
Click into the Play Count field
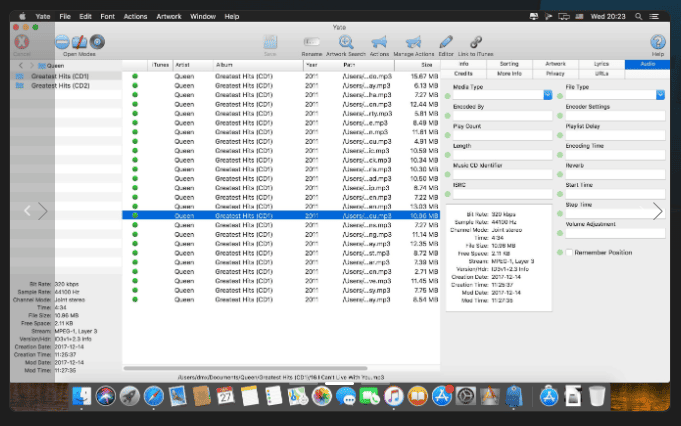coord(502,135)
